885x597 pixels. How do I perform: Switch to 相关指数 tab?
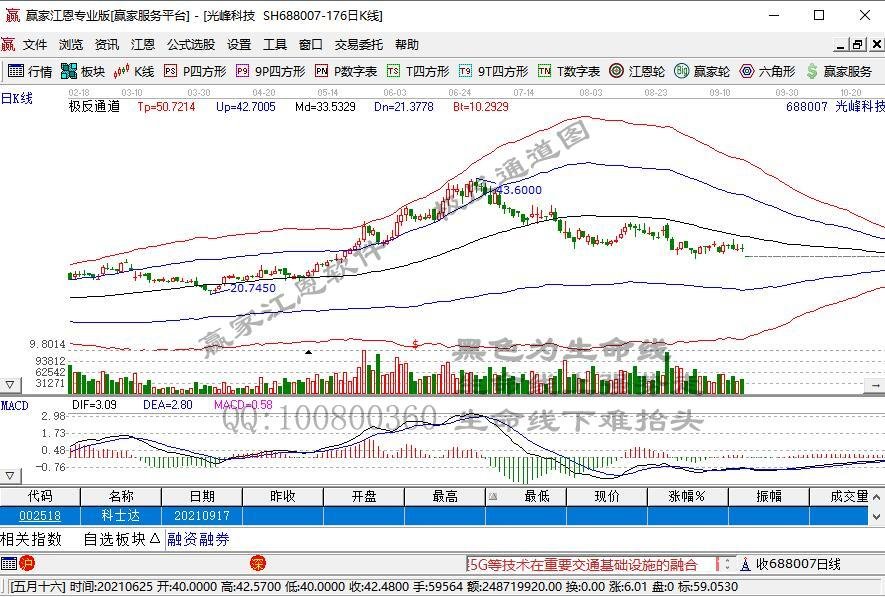[x=31, y=539]
